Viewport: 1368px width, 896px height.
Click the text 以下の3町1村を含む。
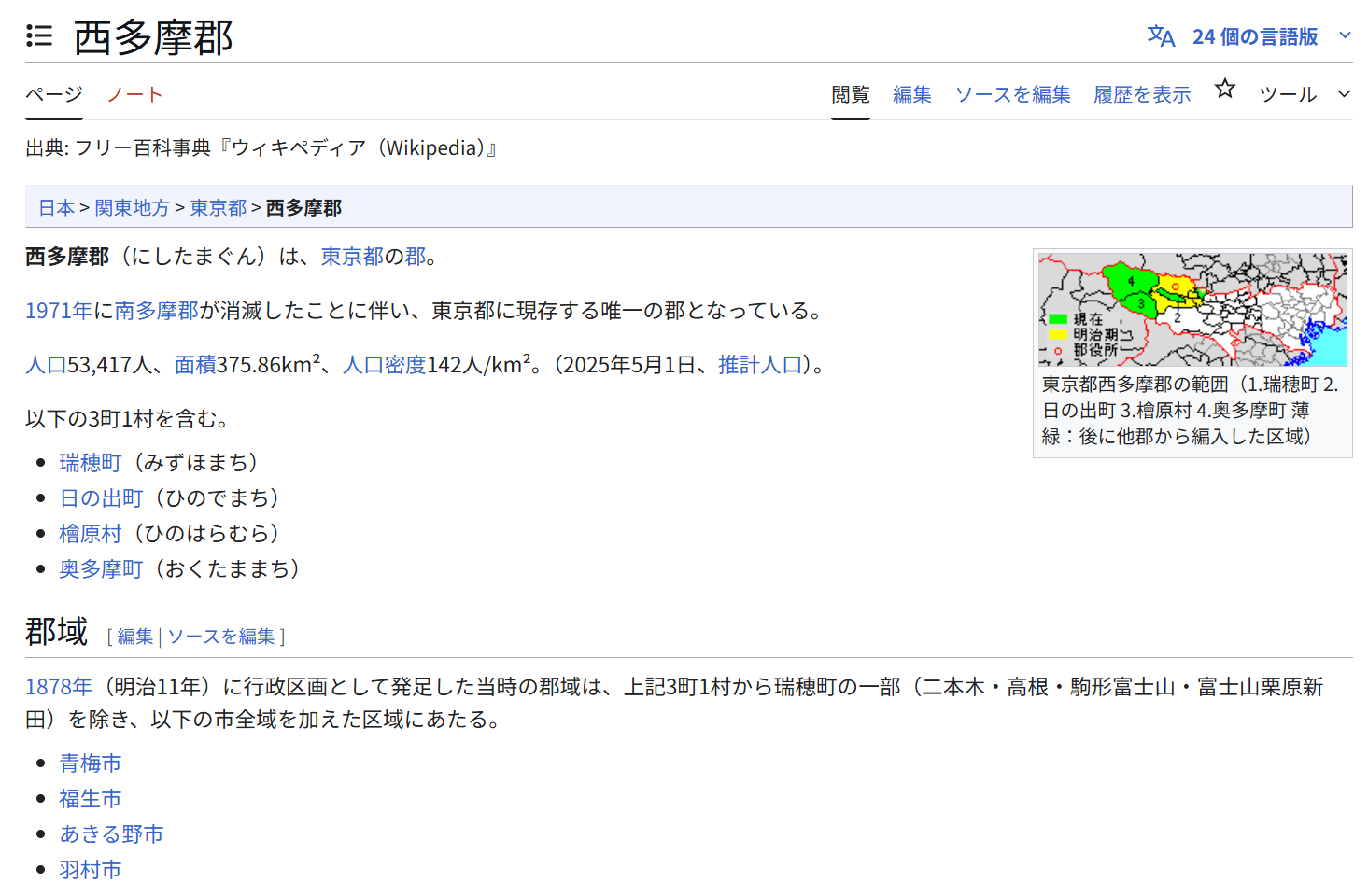129,419
